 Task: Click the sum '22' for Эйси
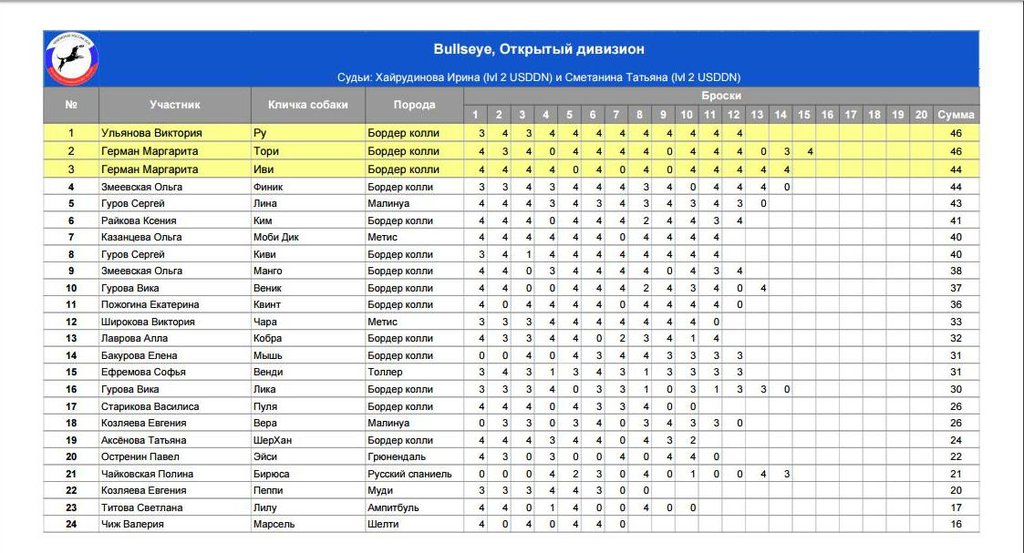(955, 456)
